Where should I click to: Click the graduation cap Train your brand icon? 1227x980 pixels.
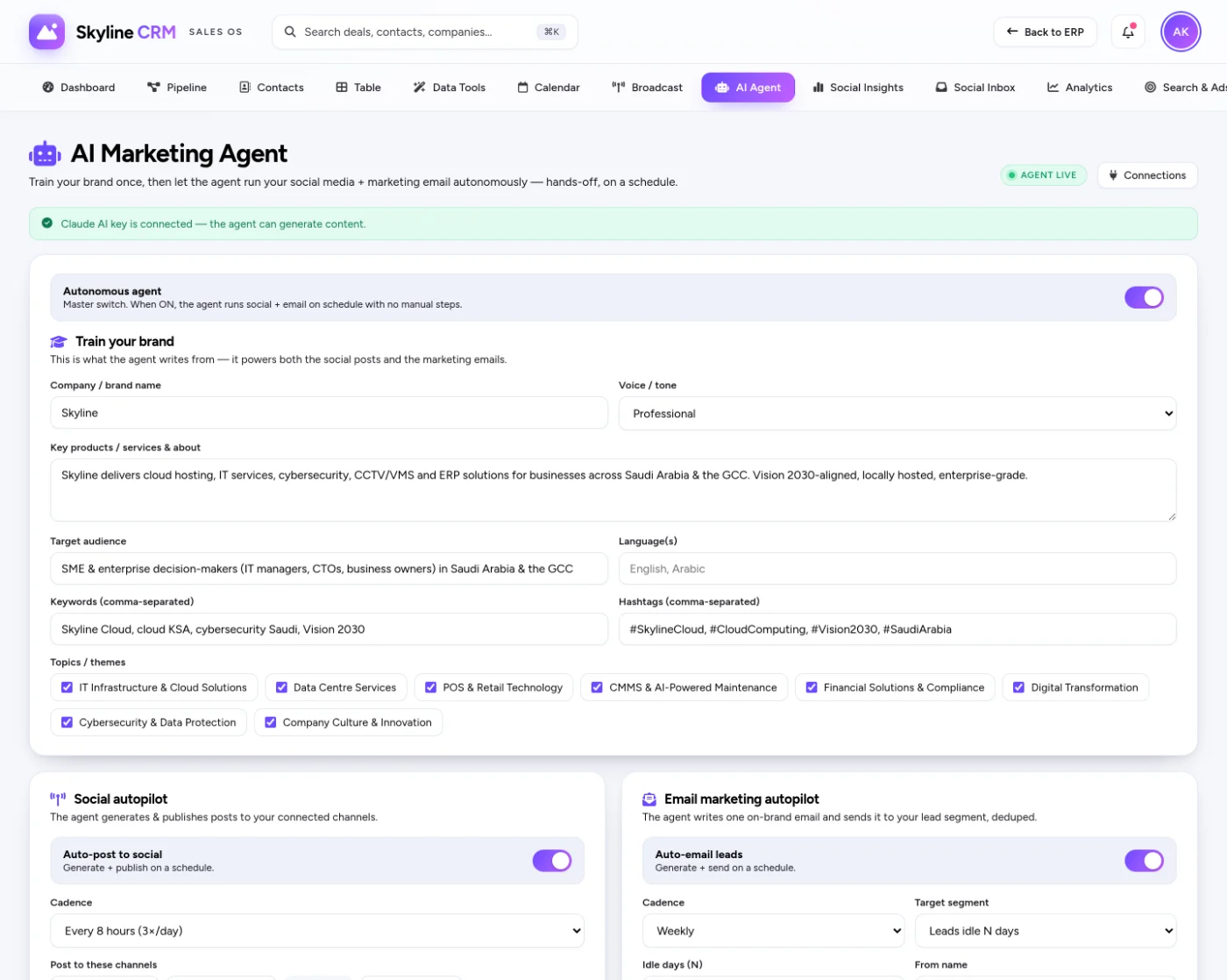click(x=59, y=342)
